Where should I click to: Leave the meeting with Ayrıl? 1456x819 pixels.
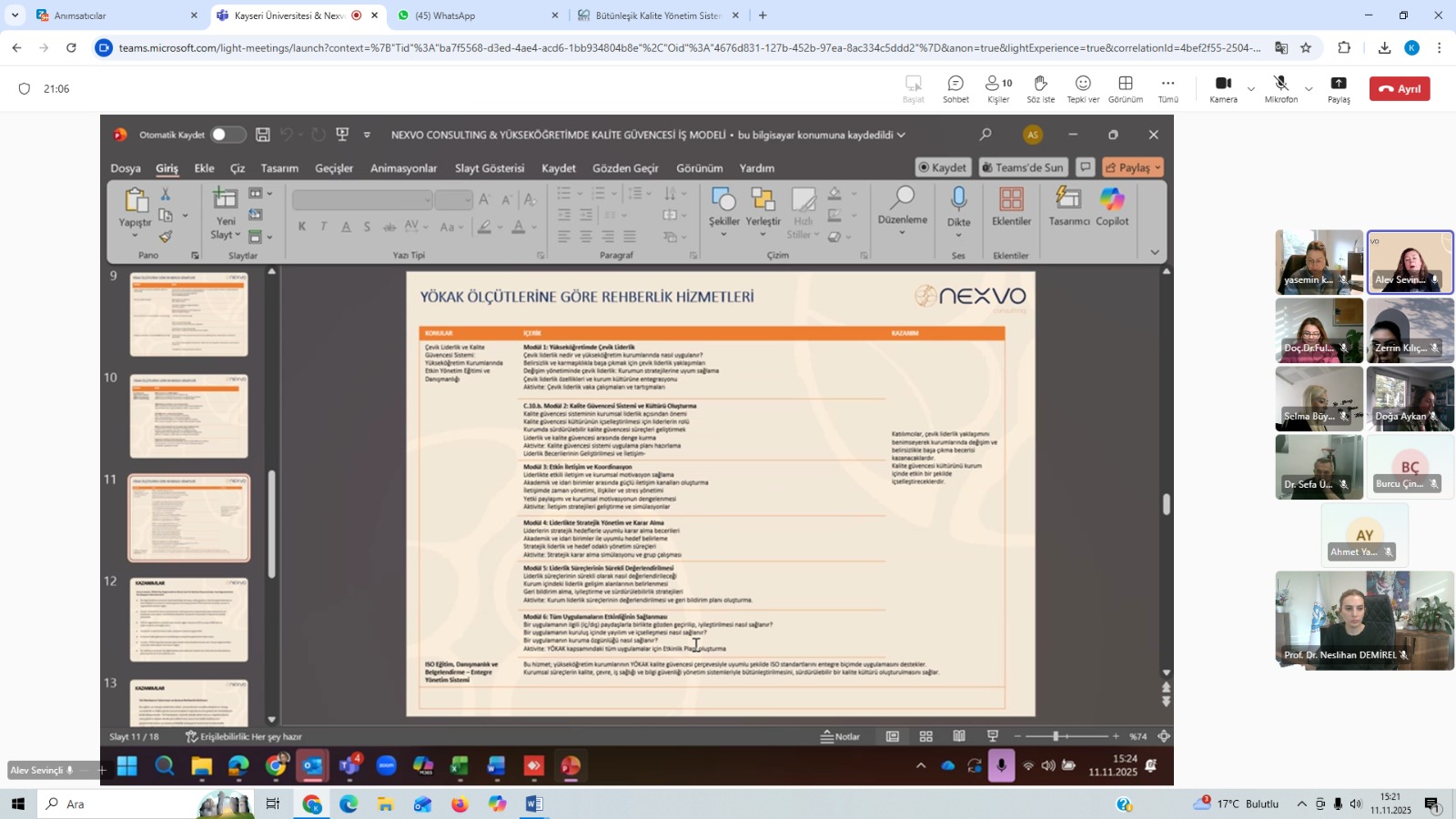(1400, 88)
